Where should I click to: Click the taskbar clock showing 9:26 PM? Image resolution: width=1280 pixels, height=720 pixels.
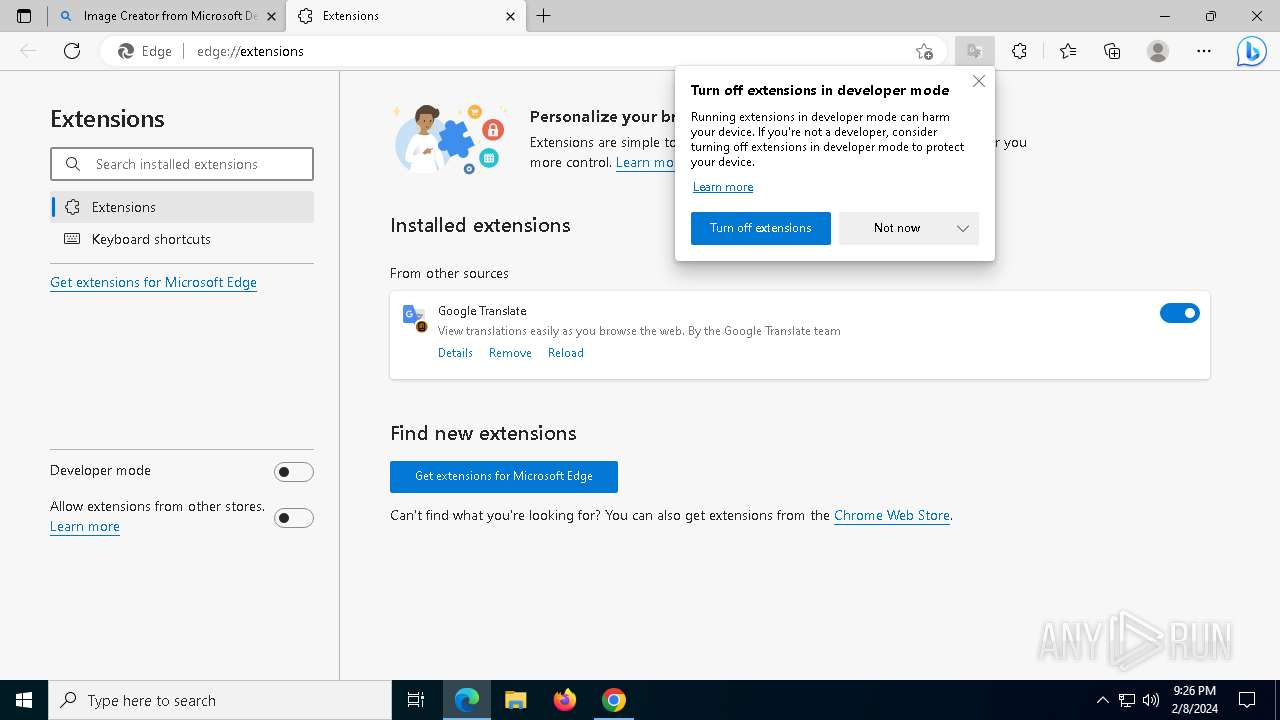point(1195,700)
